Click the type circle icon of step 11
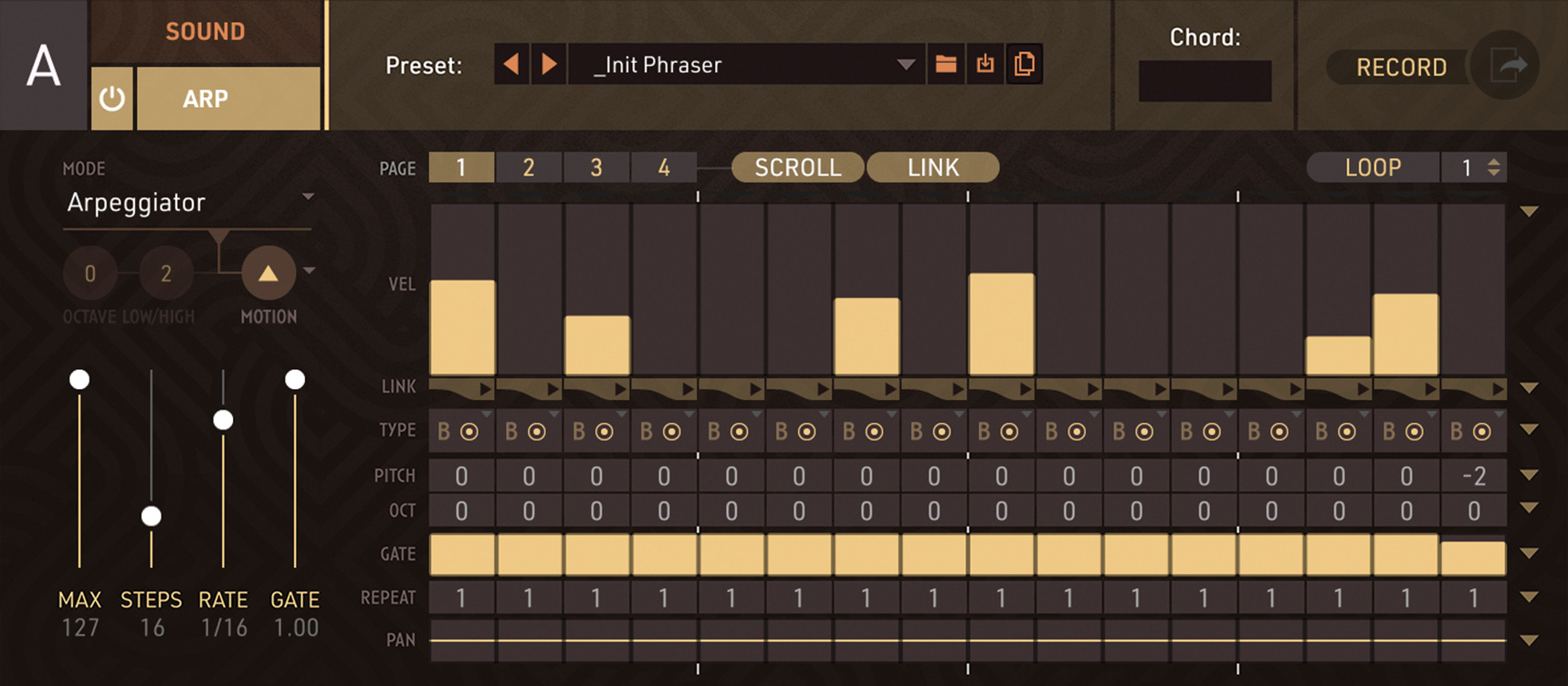Image resolution: width=1568 pixels, height=686 pixels. pos(1144,432)
